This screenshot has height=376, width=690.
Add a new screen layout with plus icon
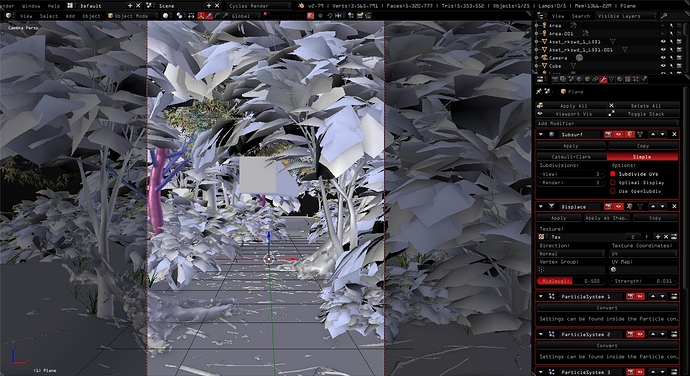click(130, 6)
